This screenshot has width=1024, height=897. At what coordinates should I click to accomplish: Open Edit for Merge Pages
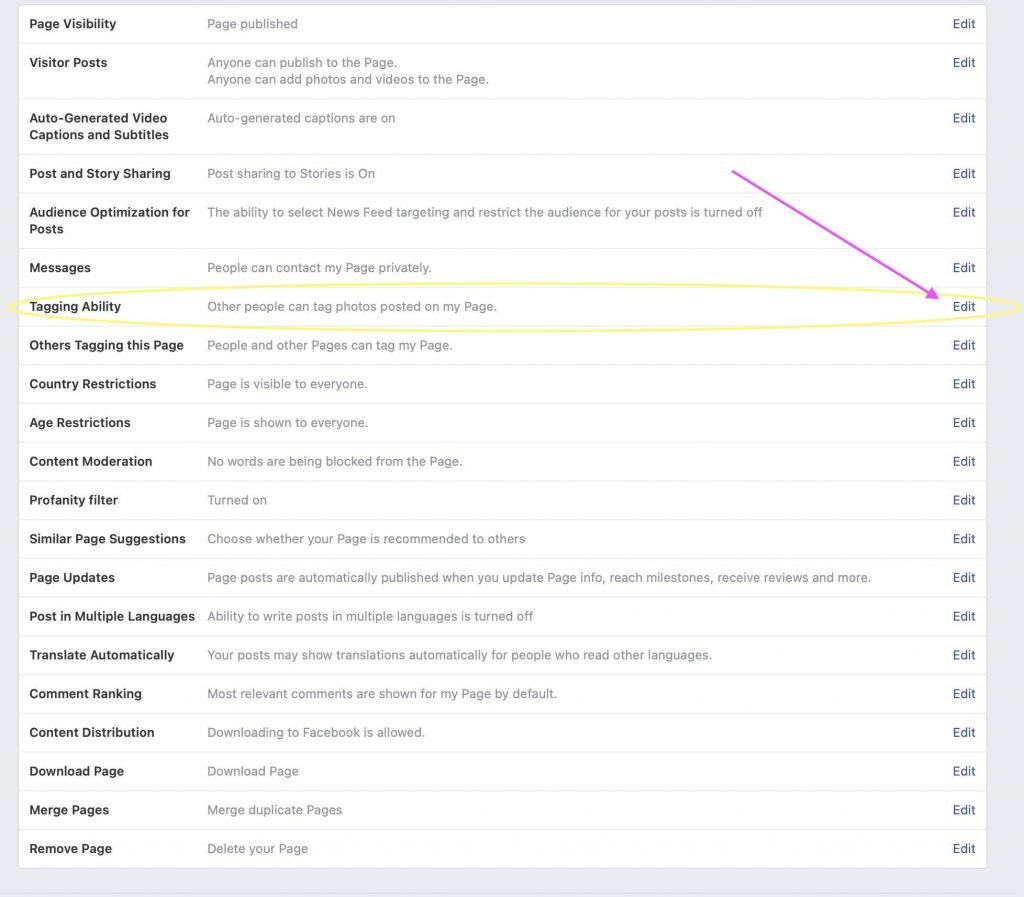pyautogui.click(x=963, y=810)
